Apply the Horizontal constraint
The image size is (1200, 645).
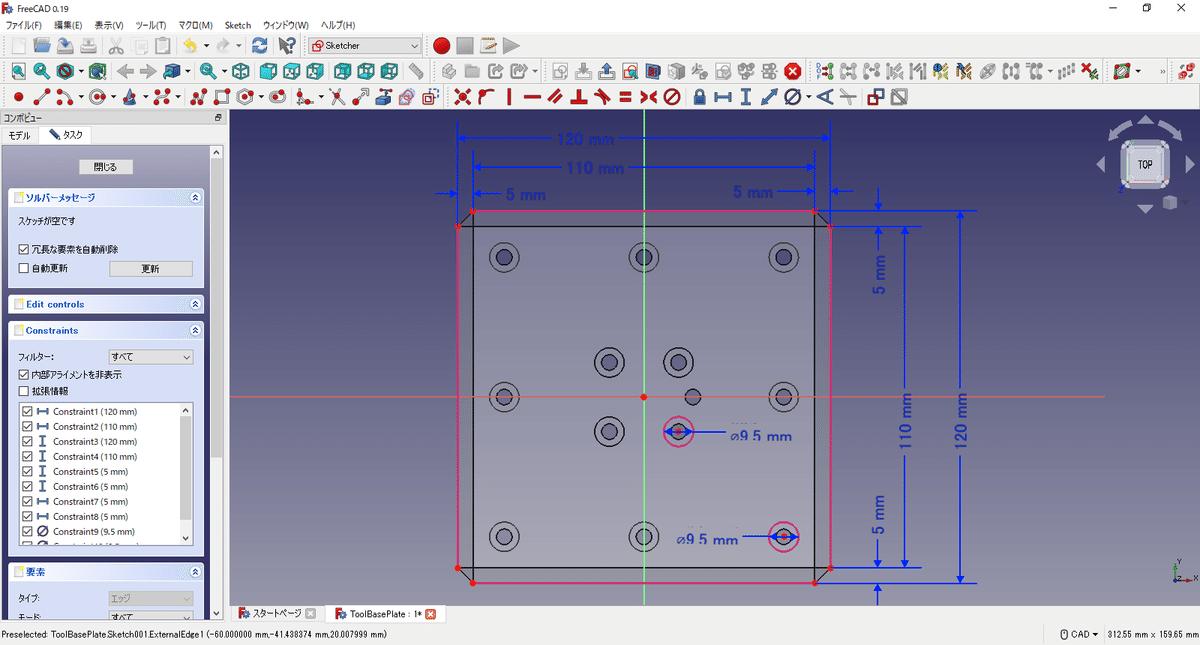click(x=532, y=97)
